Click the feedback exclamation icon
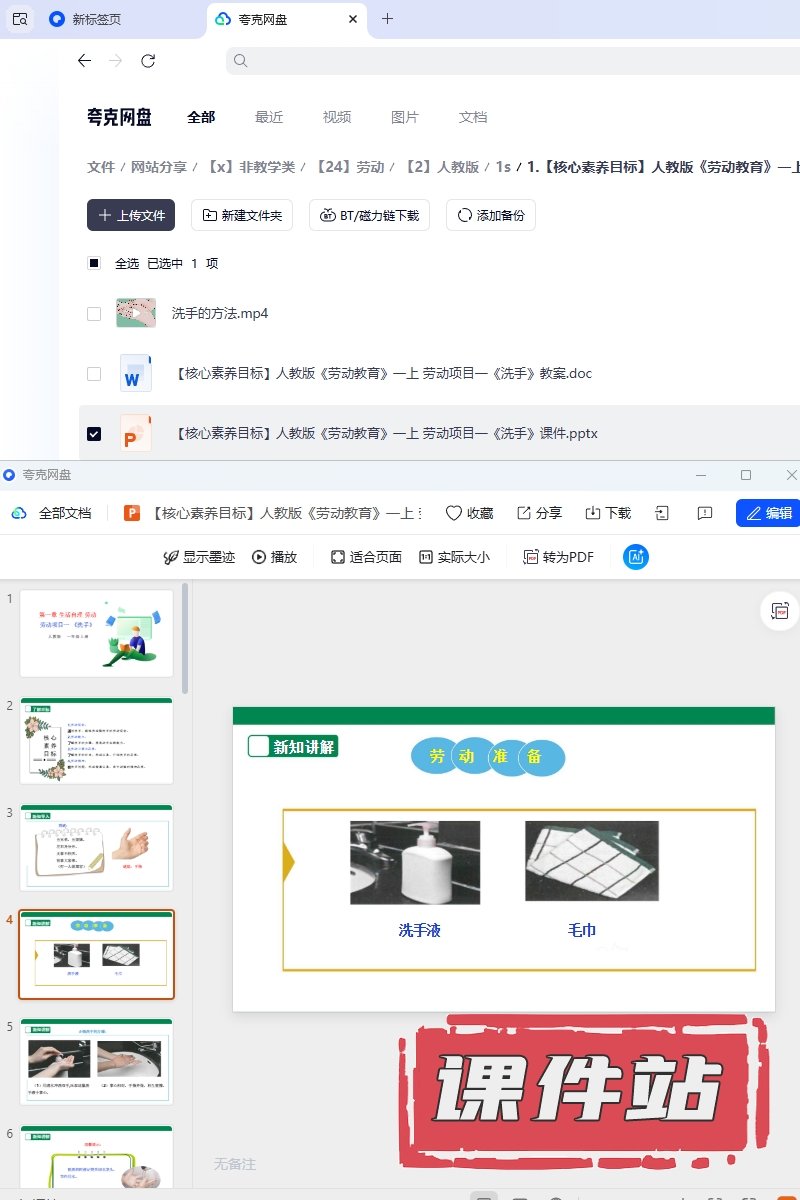Image resolution: width=800 pixels, height=1200 pixels. click(705, 513)
